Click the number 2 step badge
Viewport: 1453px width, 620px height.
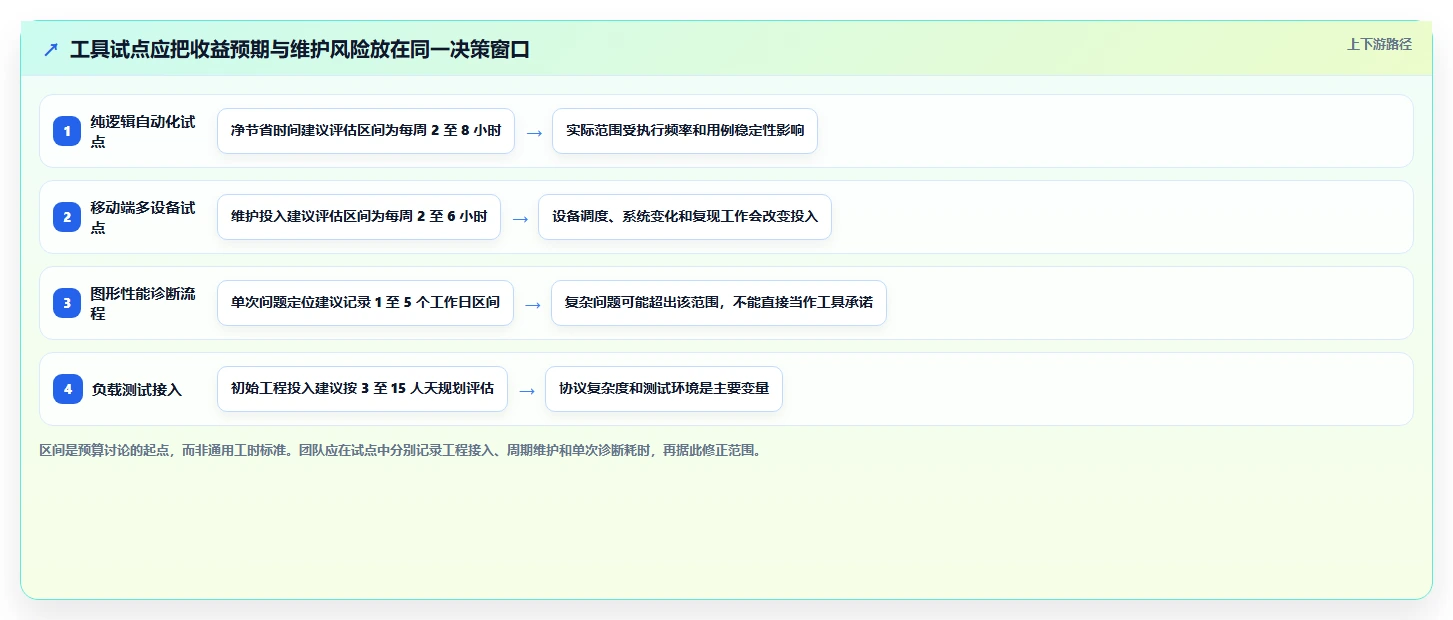click(67, 217)
